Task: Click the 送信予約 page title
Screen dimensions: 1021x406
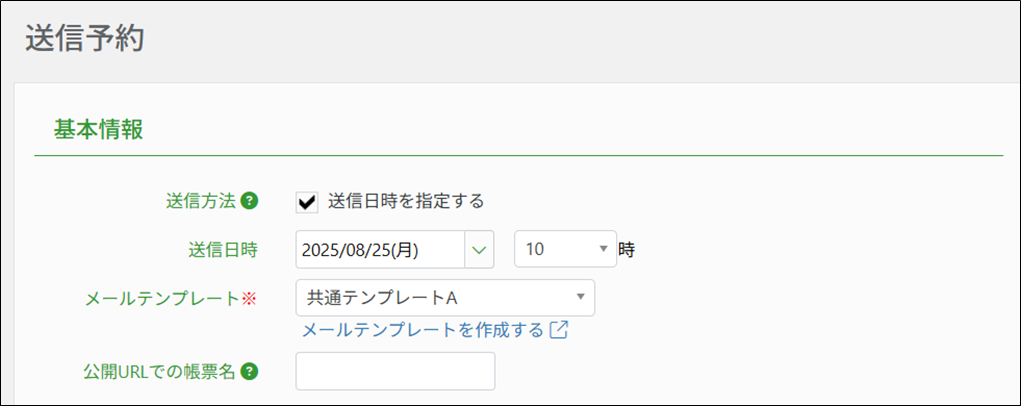Action: point(84,38)
